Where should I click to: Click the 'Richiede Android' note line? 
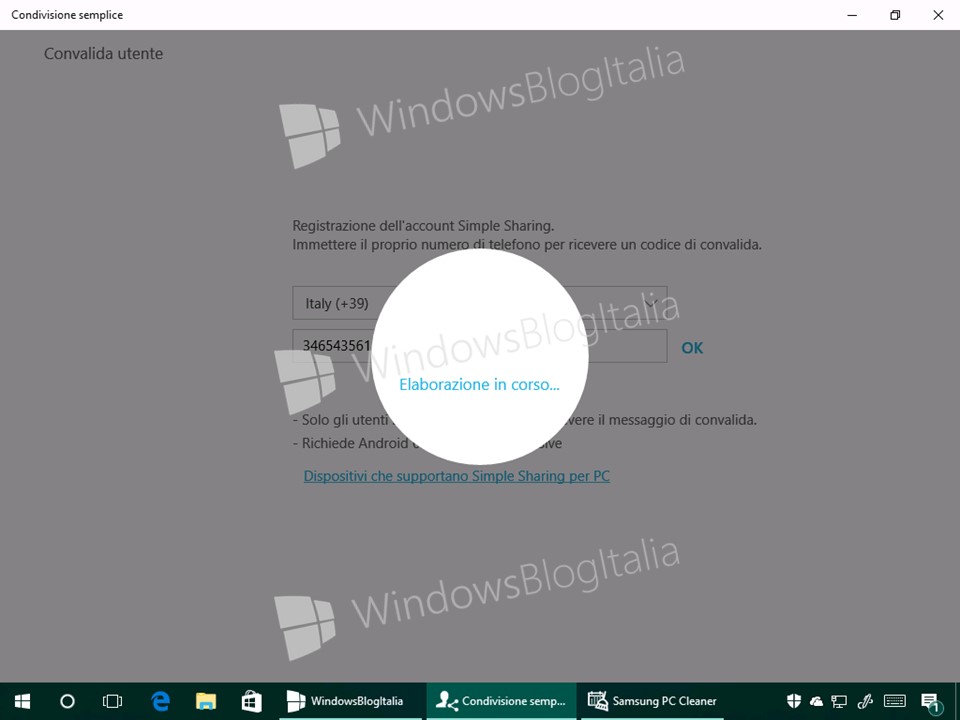(427, 443)
